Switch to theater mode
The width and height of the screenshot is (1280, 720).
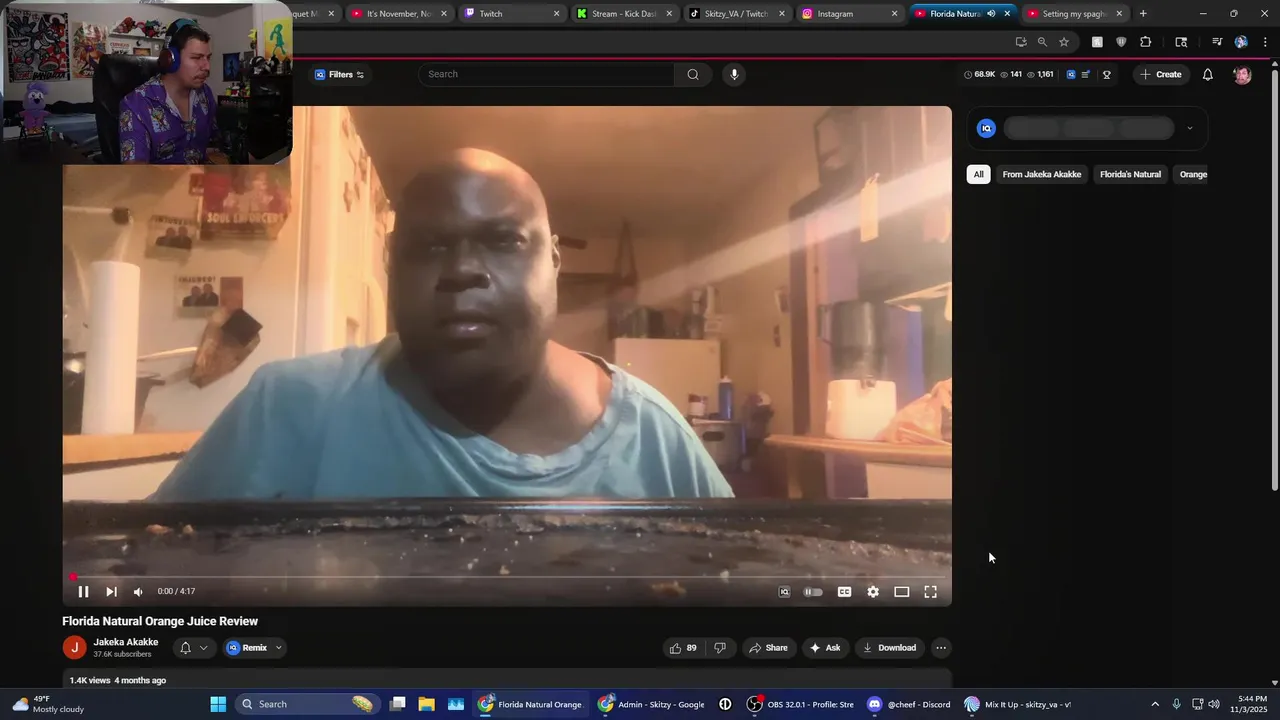coord(901,592)
